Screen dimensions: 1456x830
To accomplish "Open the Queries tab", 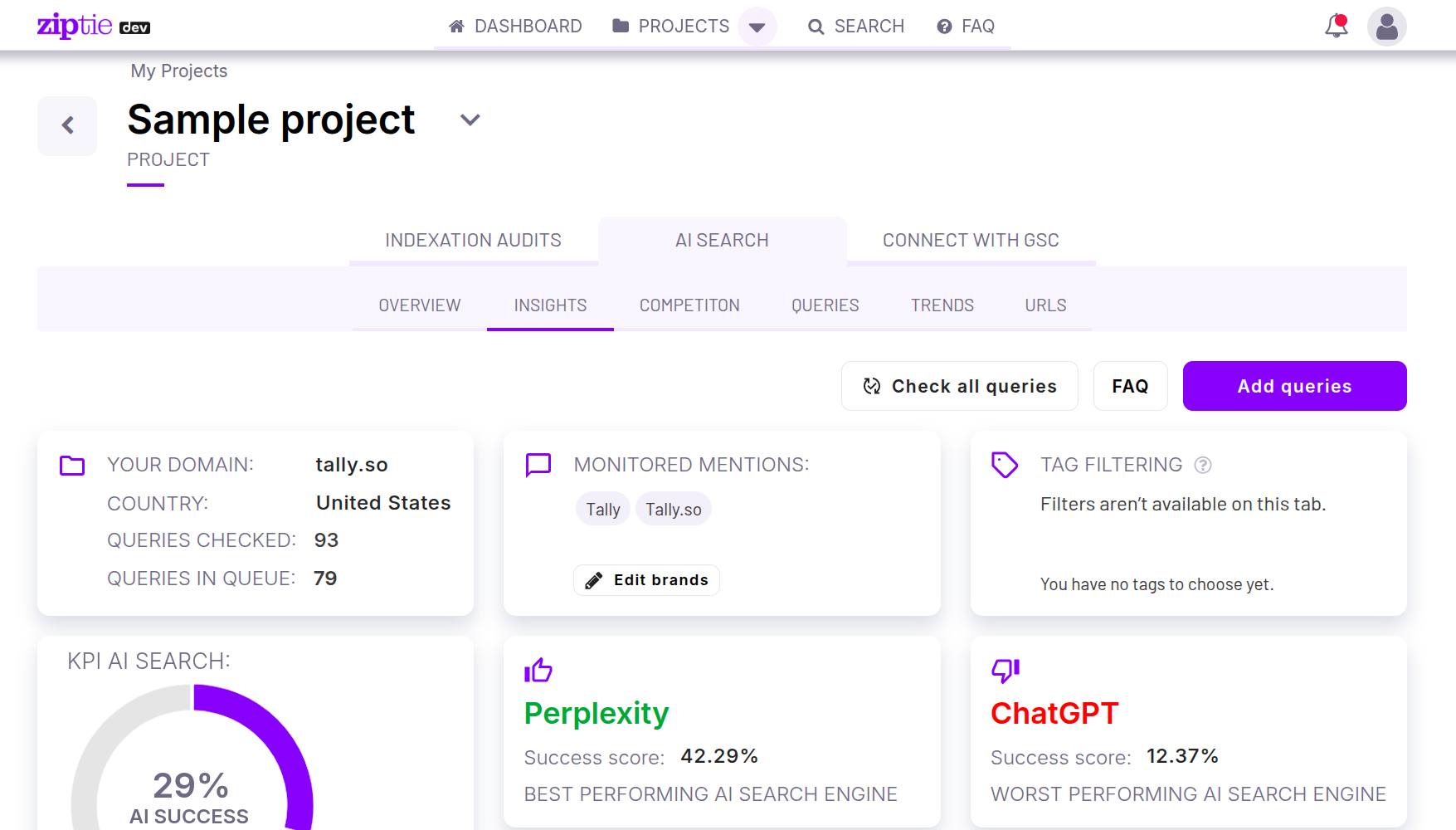I will 825,305.
